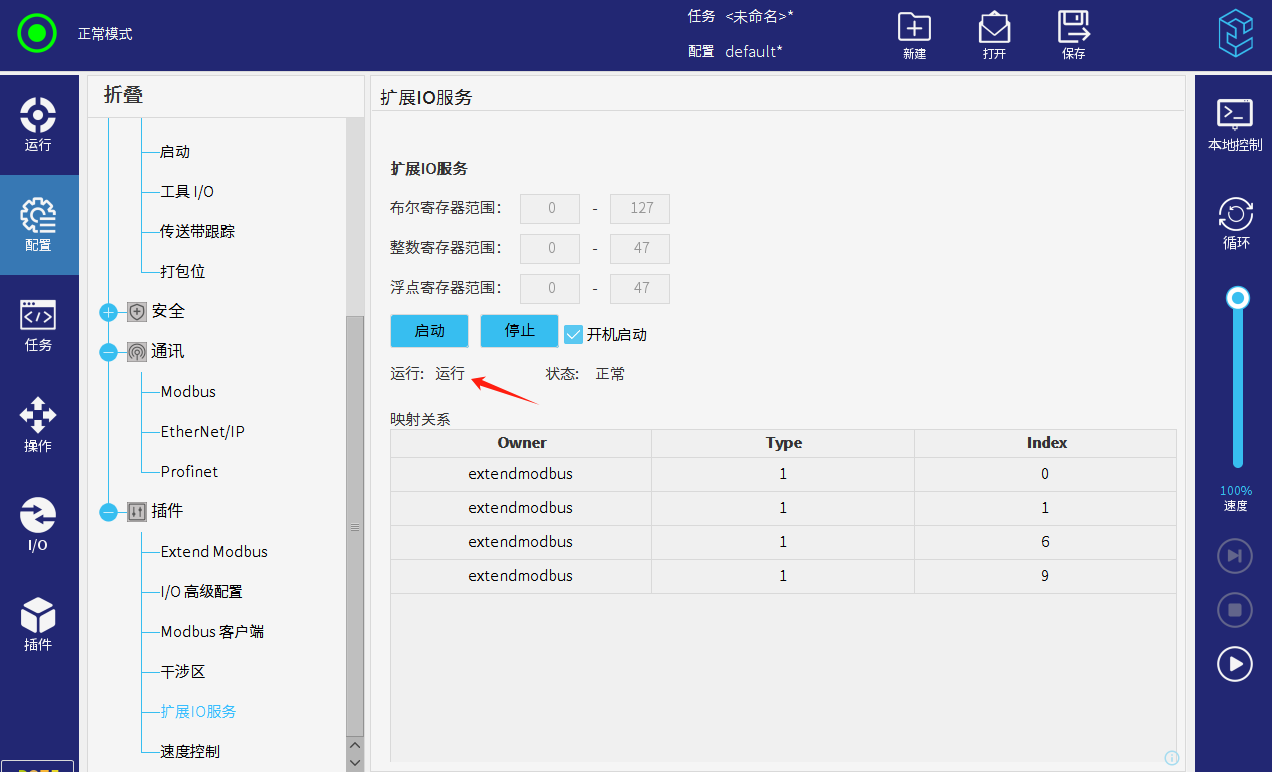Image resolution: width=1272 pixels, height=772 pixels.
Task: Select Extend Modbus in the tree
Action: [214, 552]
